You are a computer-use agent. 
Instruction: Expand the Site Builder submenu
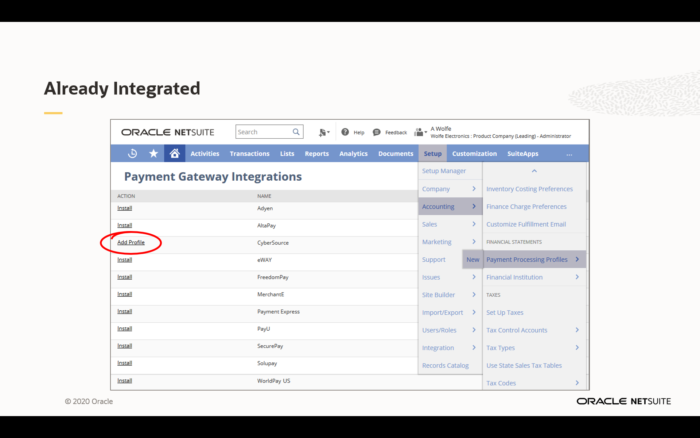coord(450,295)
